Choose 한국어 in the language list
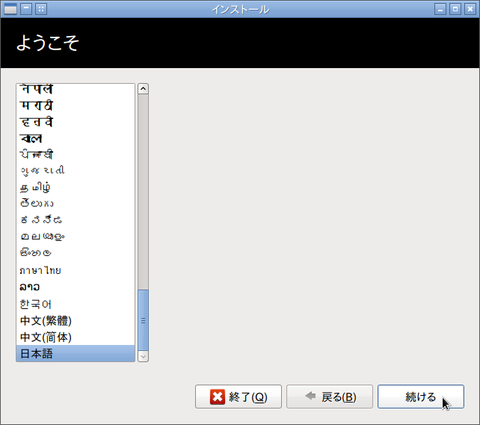The height and width of the screenshot is (425, 480). (76, 304)
